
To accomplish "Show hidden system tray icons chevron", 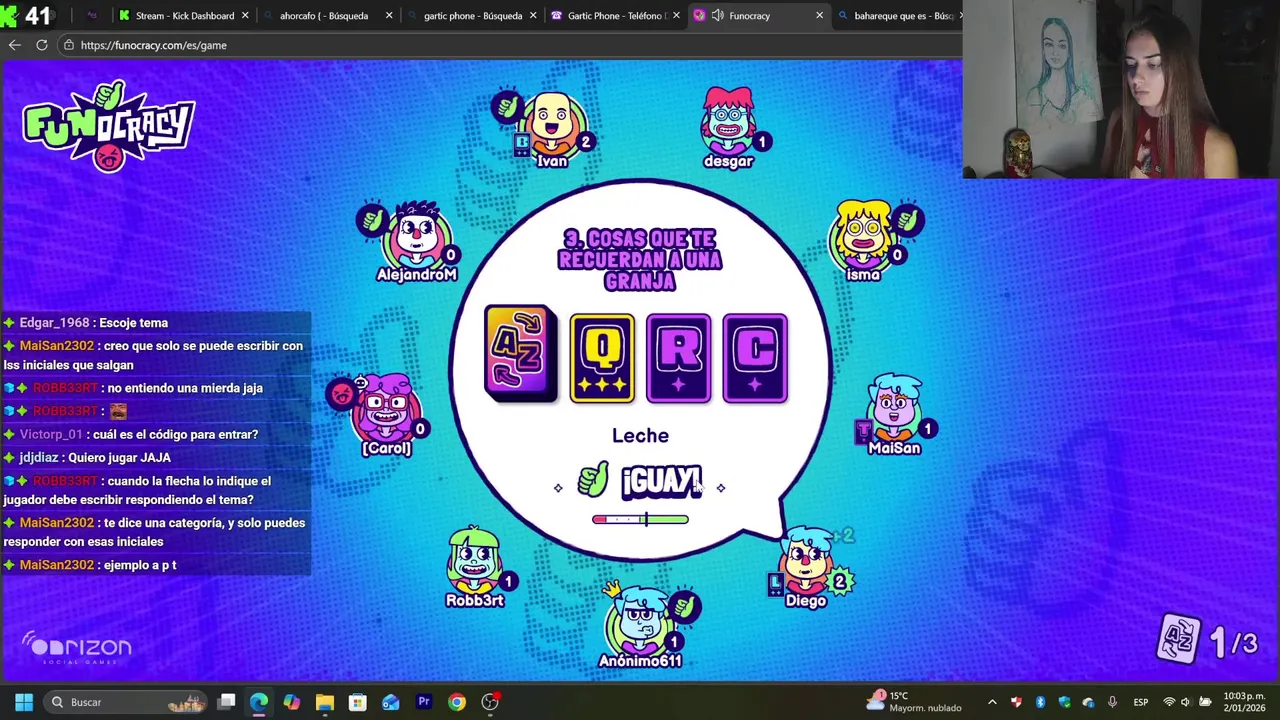I will pos(992,702).
